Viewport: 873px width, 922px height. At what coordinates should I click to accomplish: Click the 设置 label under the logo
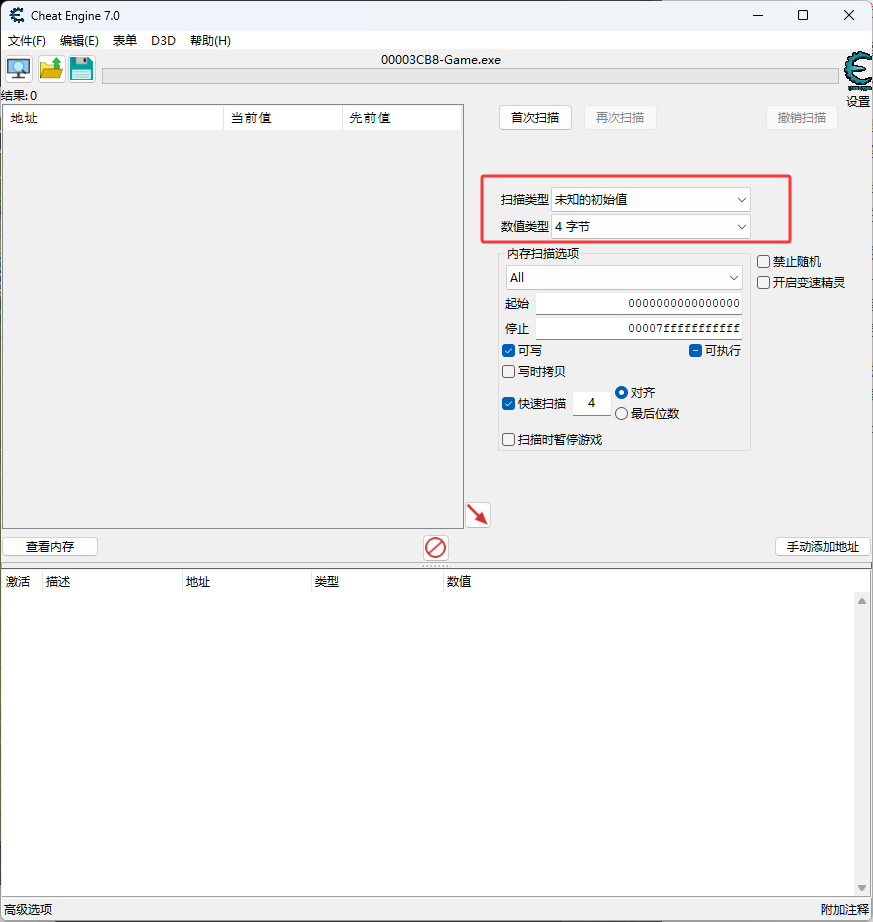click(858, 101)
